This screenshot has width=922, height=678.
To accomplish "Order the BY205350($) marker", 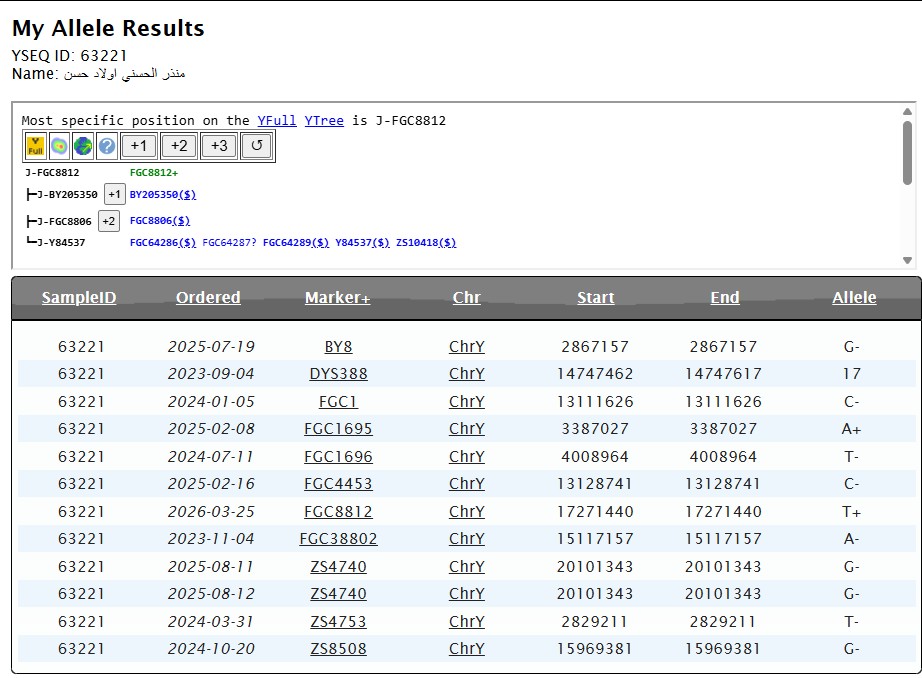I will pos(163,194).
